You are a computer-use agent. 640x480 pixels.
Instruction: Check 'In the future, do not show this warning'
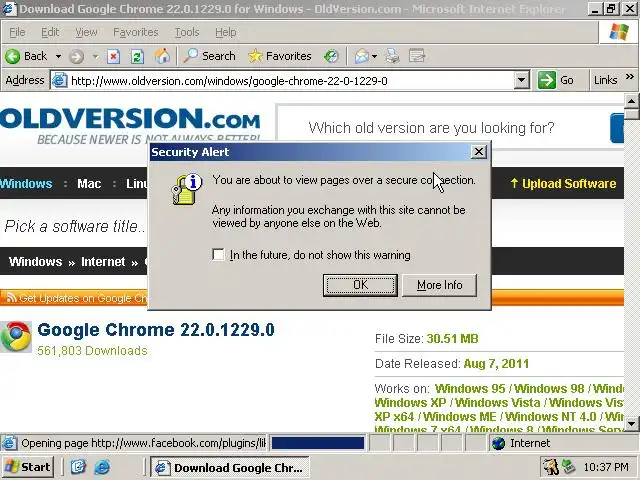218,255
